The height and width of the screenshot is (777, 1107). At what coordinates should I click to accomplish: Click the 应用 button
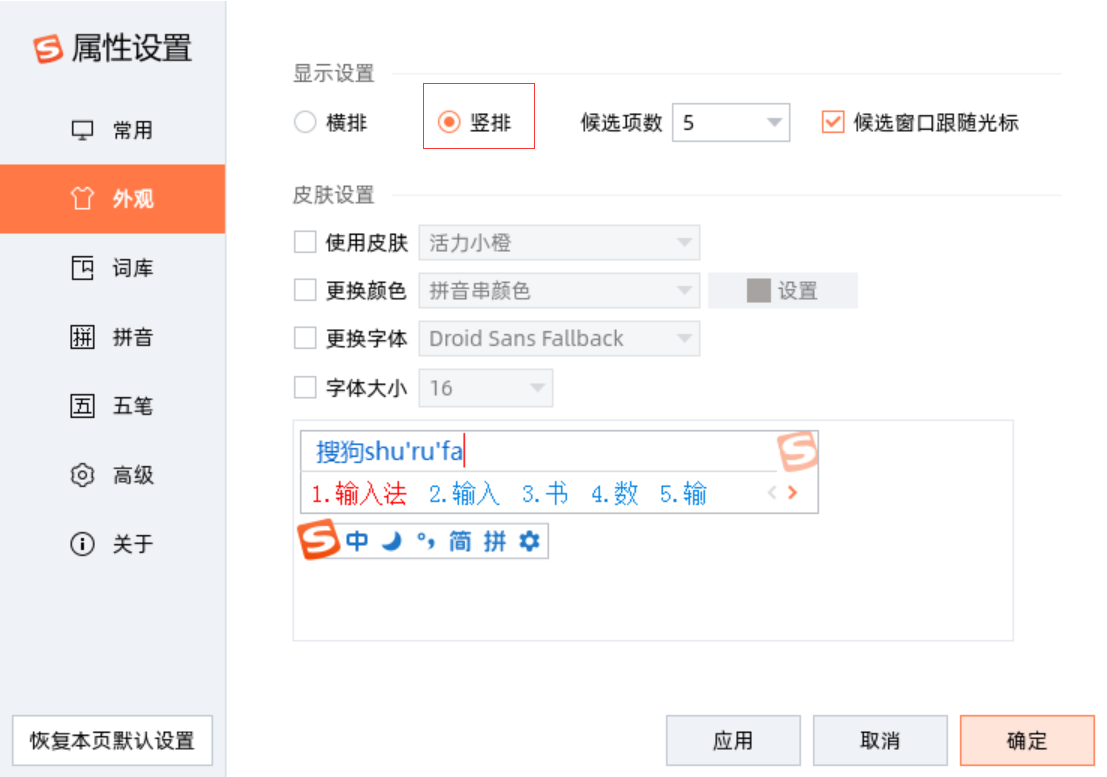coord(733,740)
